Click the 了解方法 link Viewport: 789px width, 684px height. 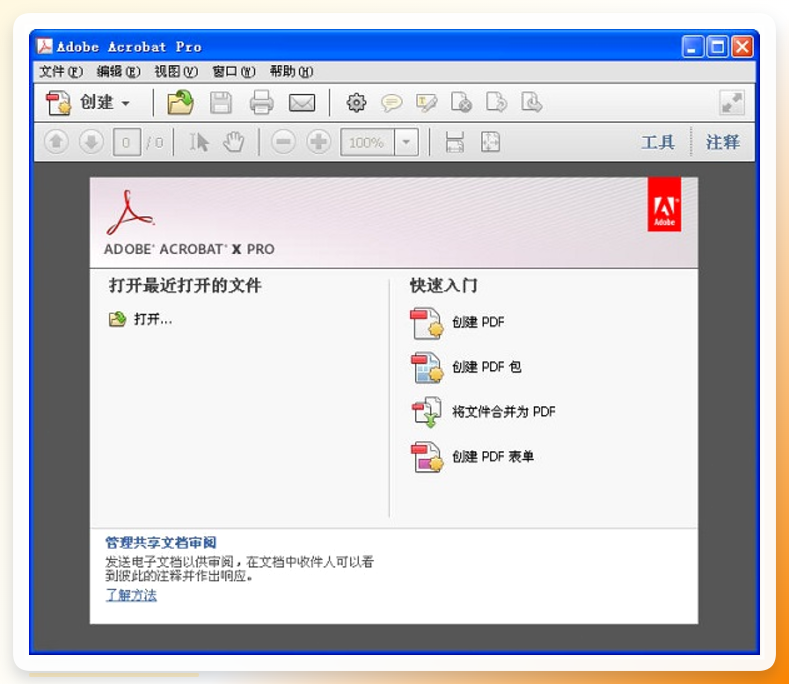(x=131, y=595)
